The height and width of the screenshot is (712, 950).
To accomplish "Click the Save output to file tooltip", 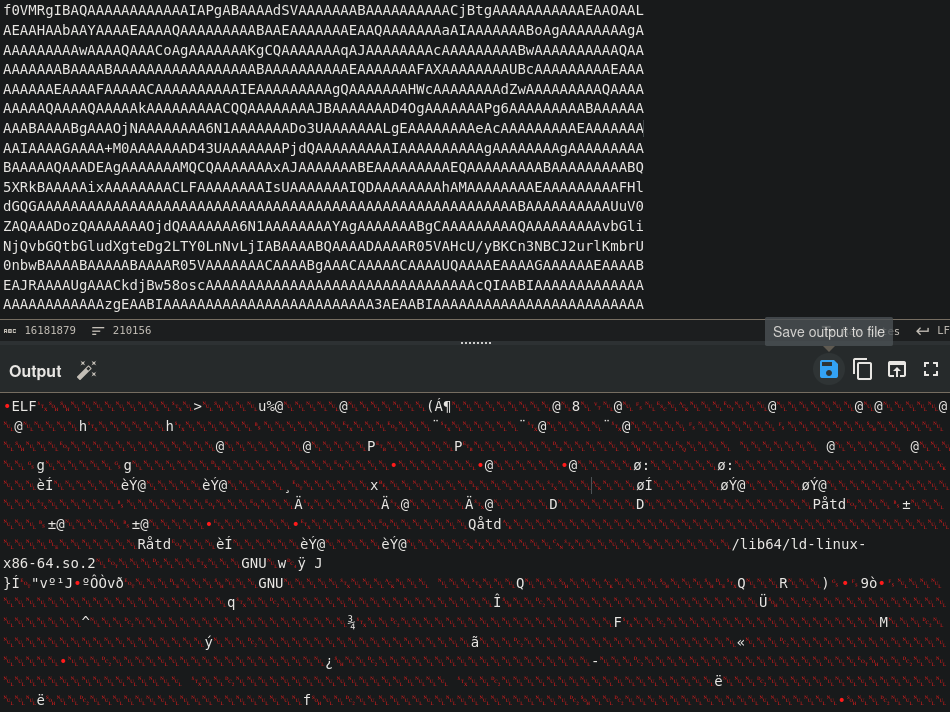I will click(828, 332).
